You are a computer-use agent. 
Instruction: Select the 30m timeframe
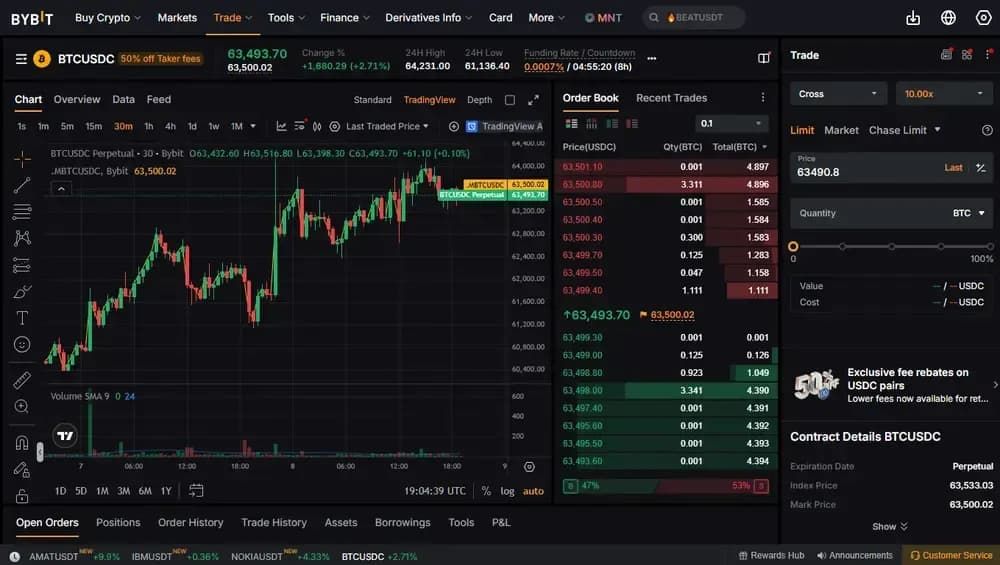[x=123, y=126]
